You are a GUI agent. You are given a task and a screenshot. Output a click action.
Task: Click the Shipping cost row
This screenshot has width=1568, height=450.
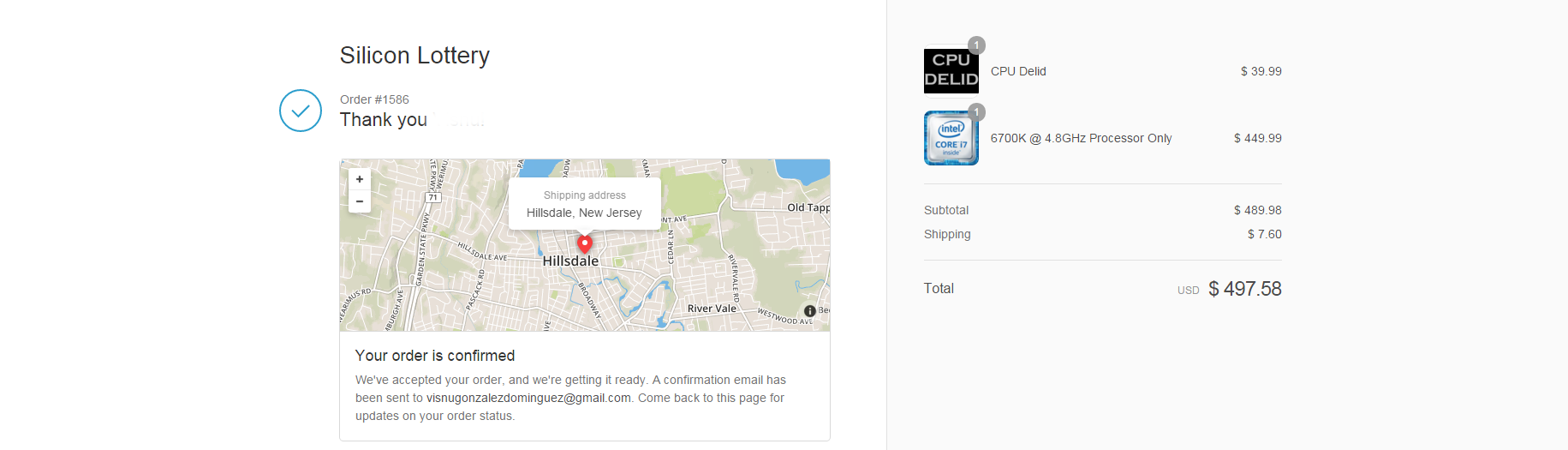1103,234
